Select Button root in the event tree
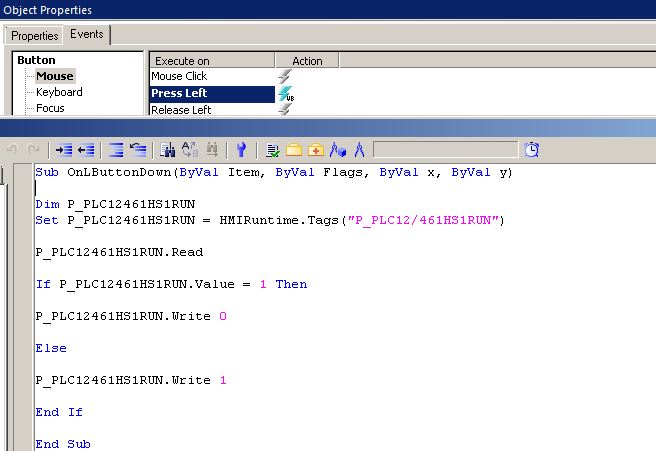This screenshot has height=451, width=656. (x=36, y=60)
